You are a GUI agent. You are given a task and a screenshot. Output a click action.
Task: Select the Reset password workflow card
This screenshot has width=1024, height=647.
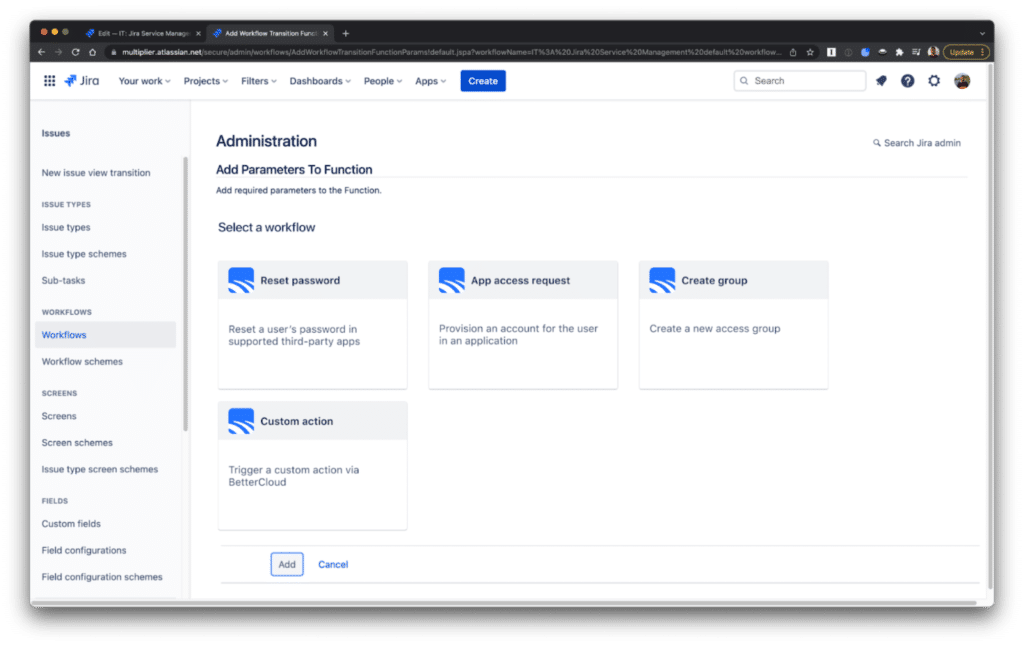click(313, 325)
